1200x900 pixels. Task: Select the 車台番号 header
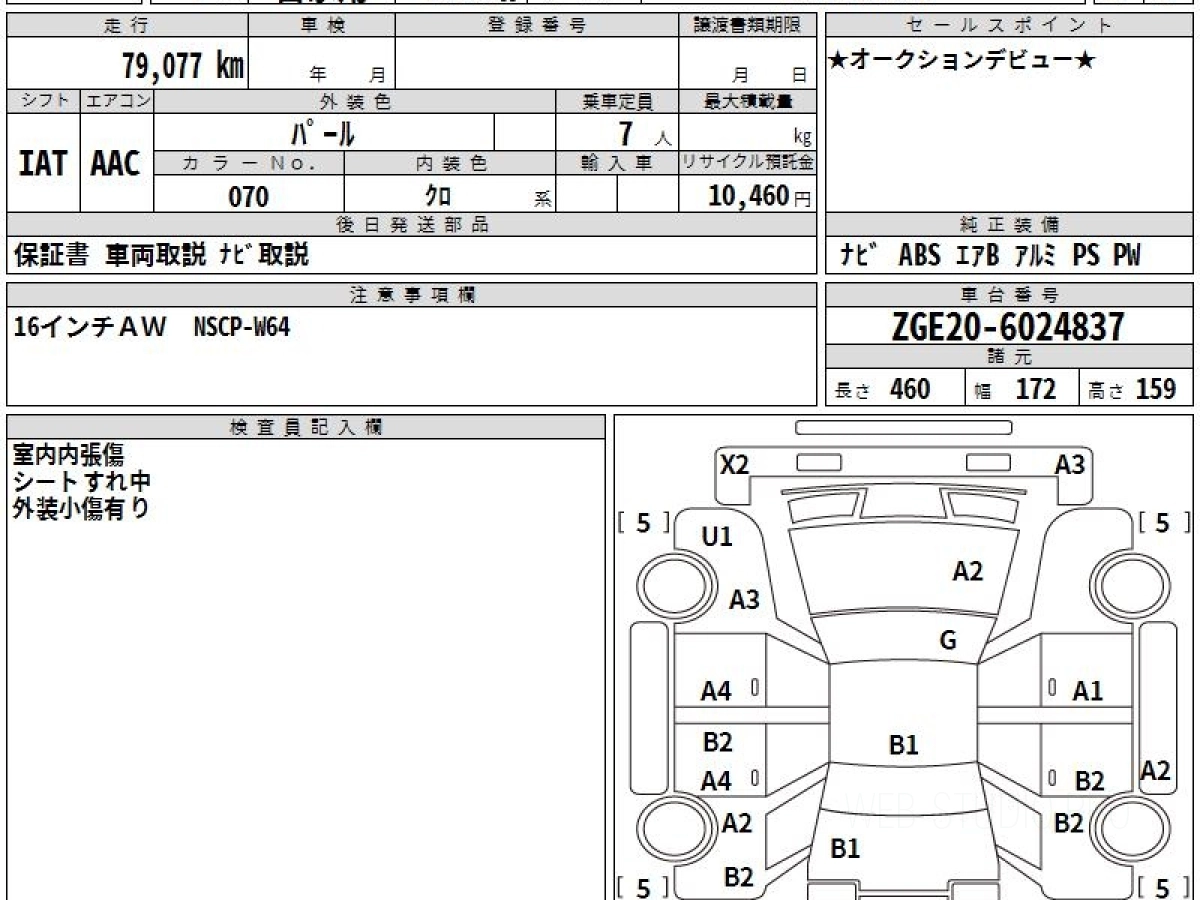[x=1010, y=295]
